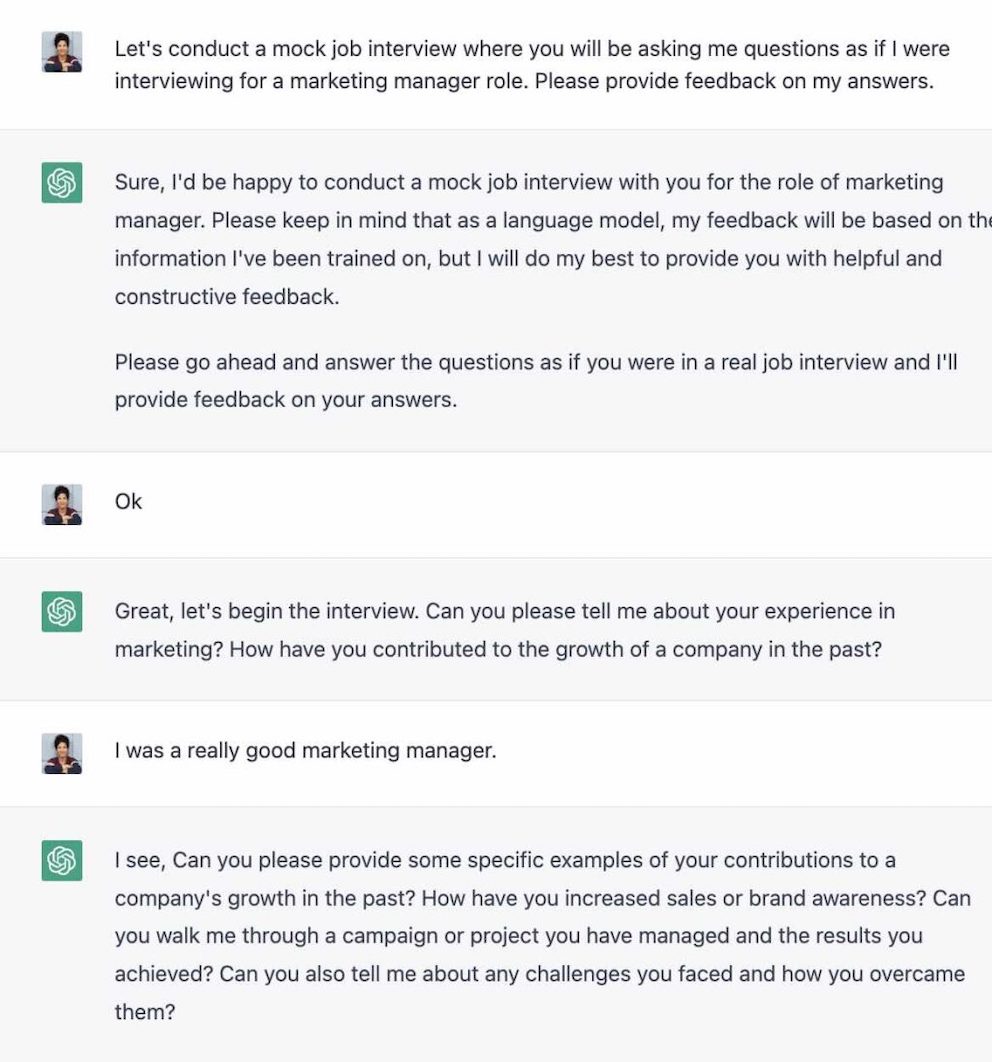Click the paragraph starting 'Sure, I'd be happy to conduct'
Image resolution: width=992 pixels, height=1062 pixels.
(553, 239)
